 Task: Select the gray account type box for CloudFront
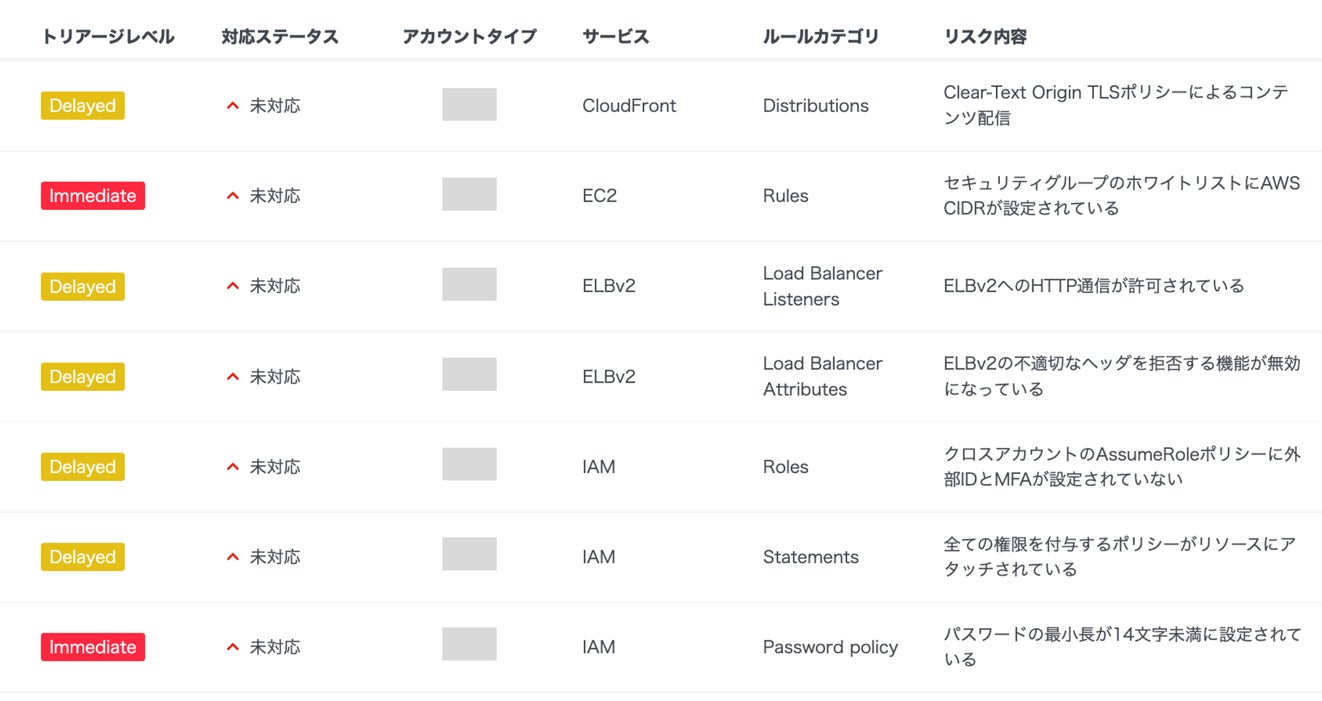(469, 105)
